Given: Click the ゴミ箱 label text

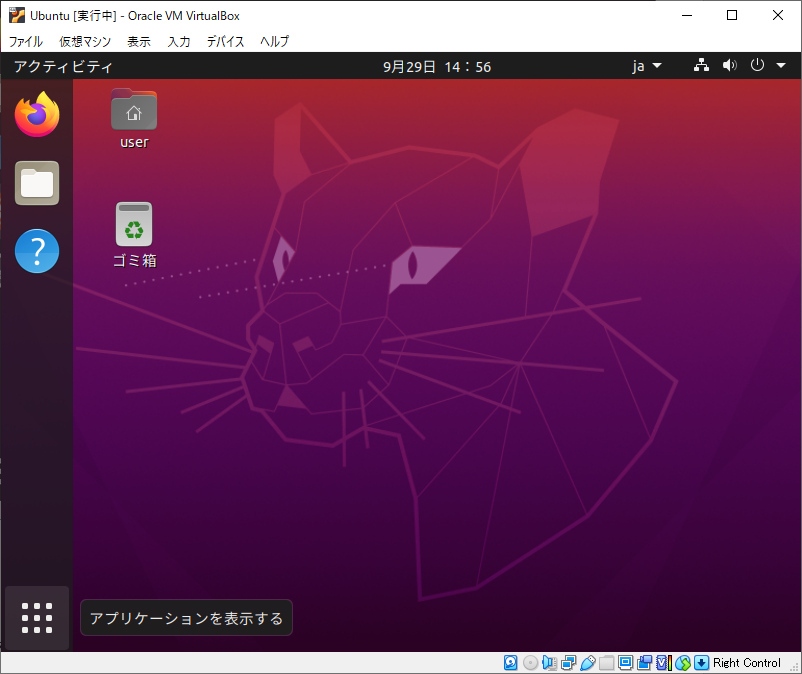Looking at the screenshot, I should click(x=134, y=261).
